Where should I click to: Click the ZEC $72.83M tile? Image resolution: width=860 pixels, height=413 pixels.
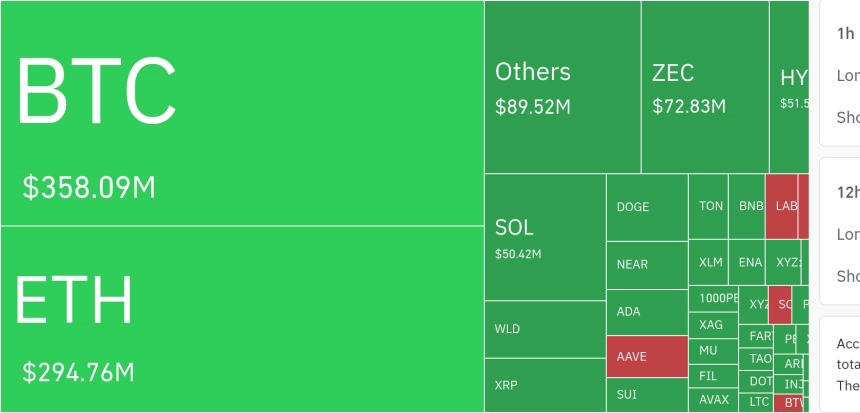pyautogui.click(x=705, y=87)
